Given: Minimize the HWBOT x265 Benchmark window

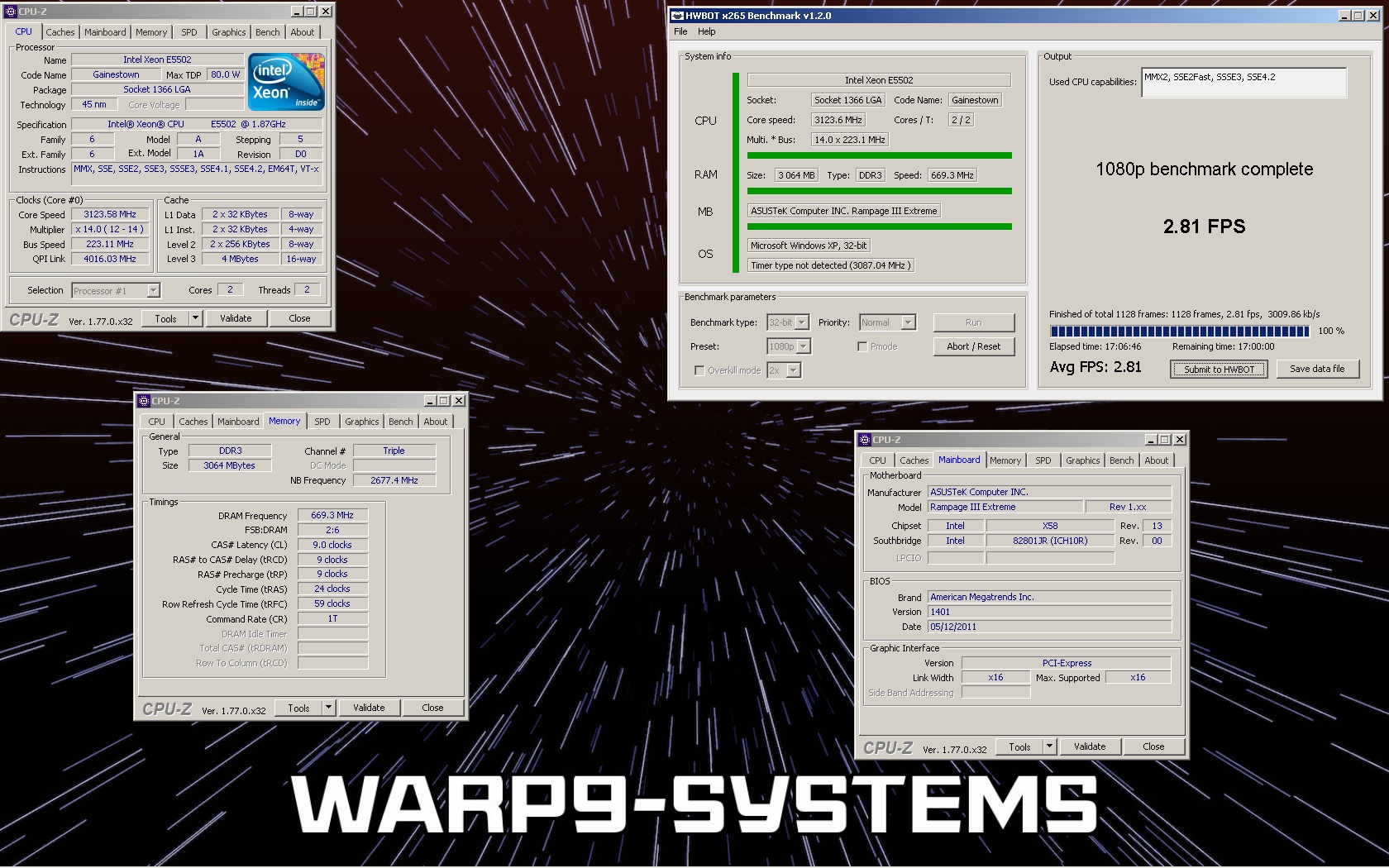Looking at the screenshot, I should click(x=1344, y=16).
